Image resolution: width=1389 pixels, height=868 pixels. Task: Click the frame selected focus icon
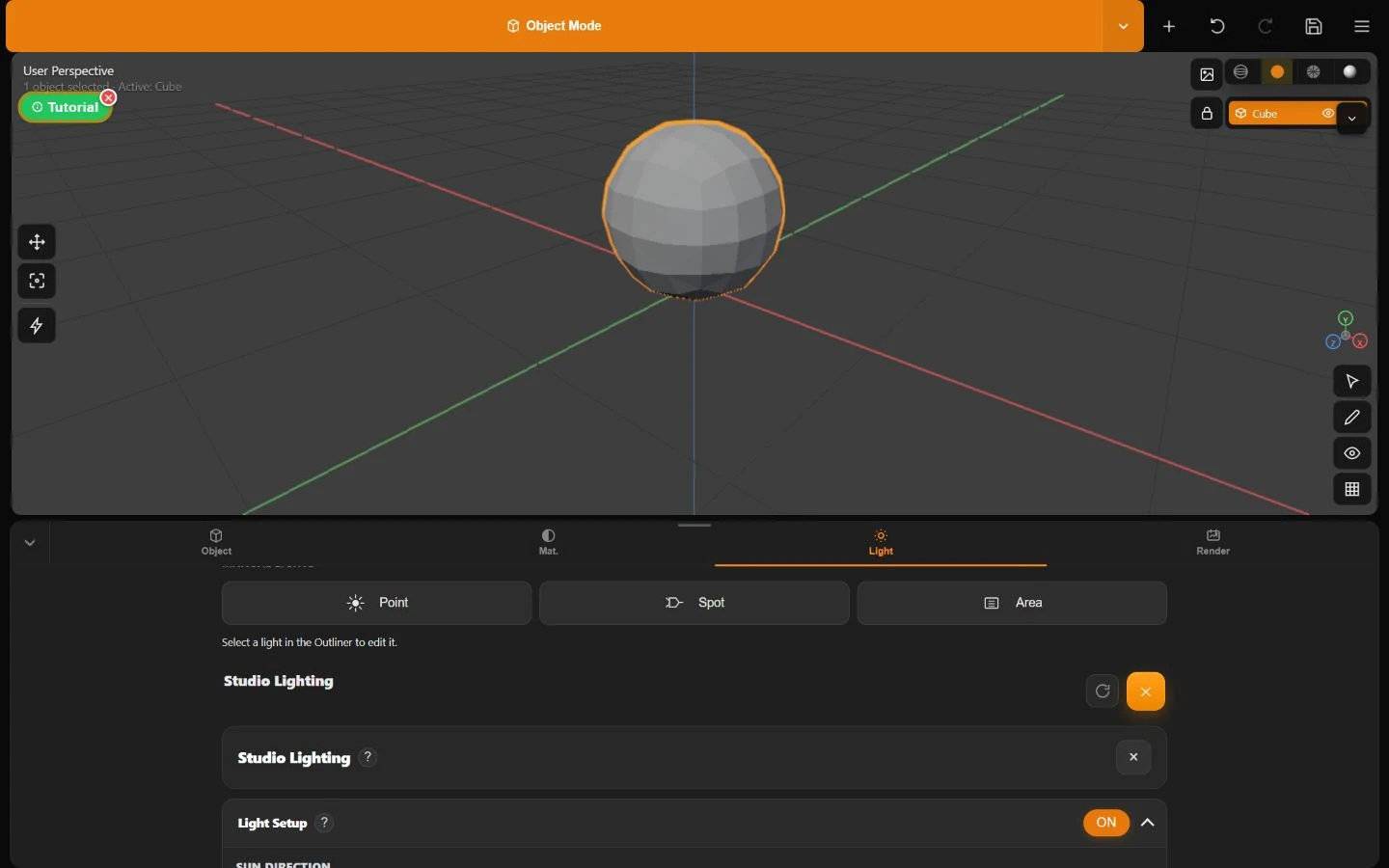[x=37, y=281]
